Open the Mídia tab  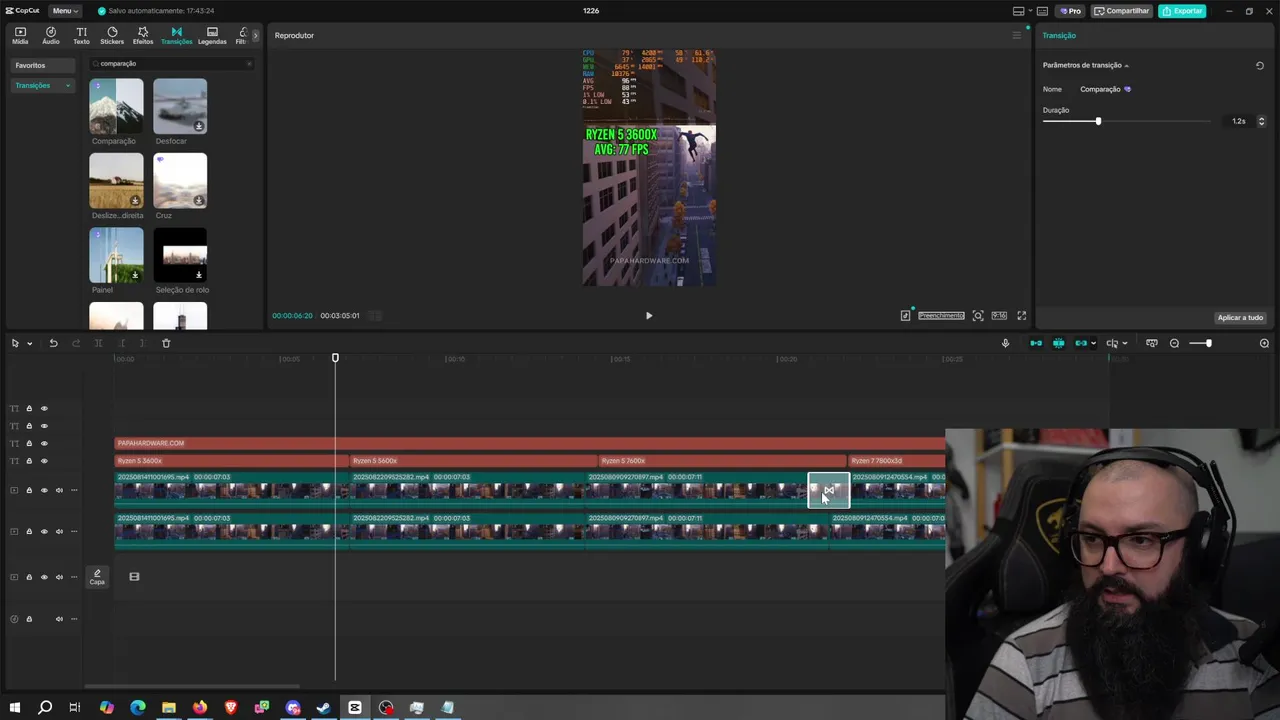pos(20,36)
